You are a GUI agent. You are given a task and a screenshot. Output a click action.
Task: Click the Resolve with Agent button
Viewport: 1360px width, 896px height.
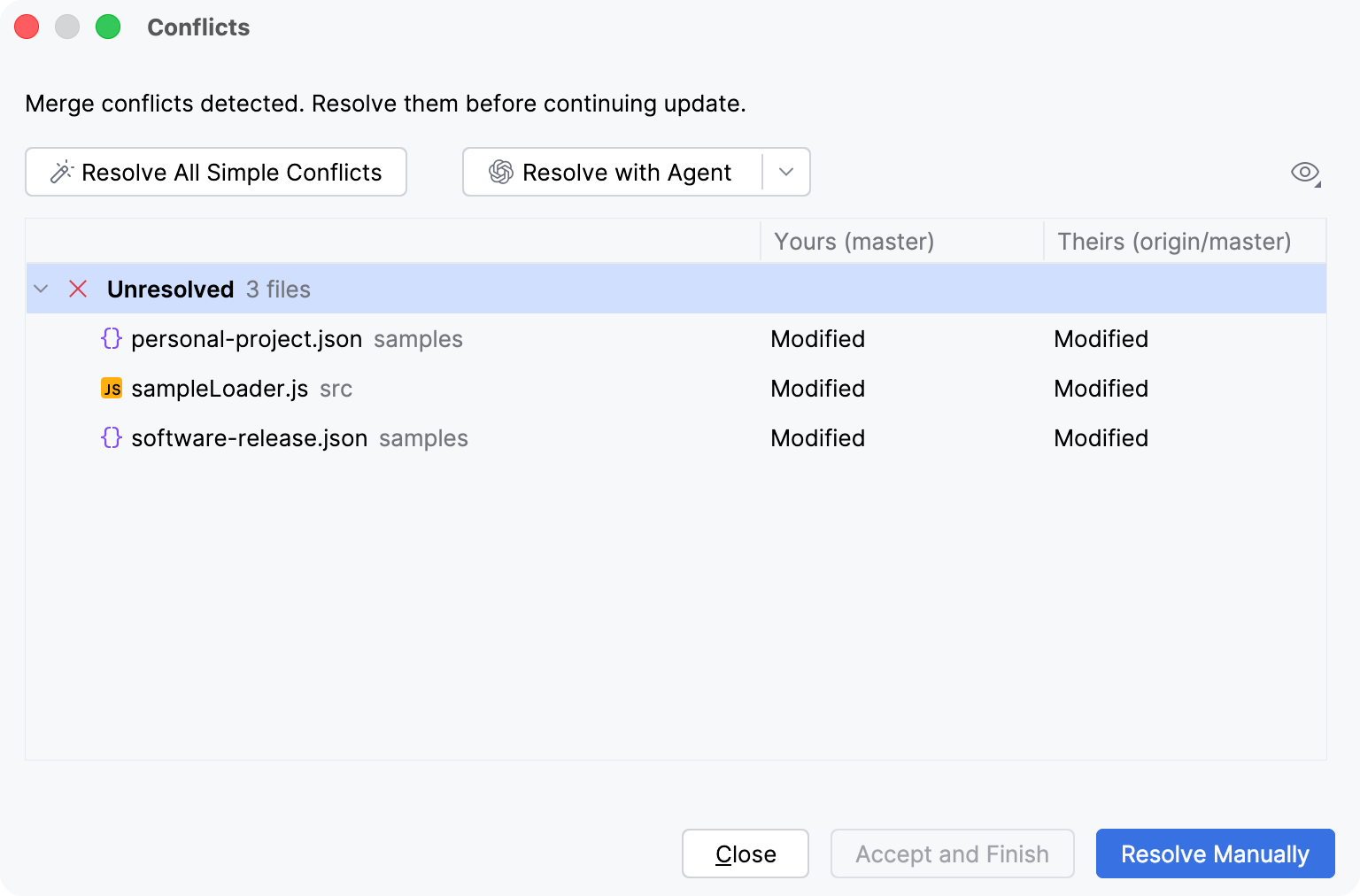click(613, 172)
